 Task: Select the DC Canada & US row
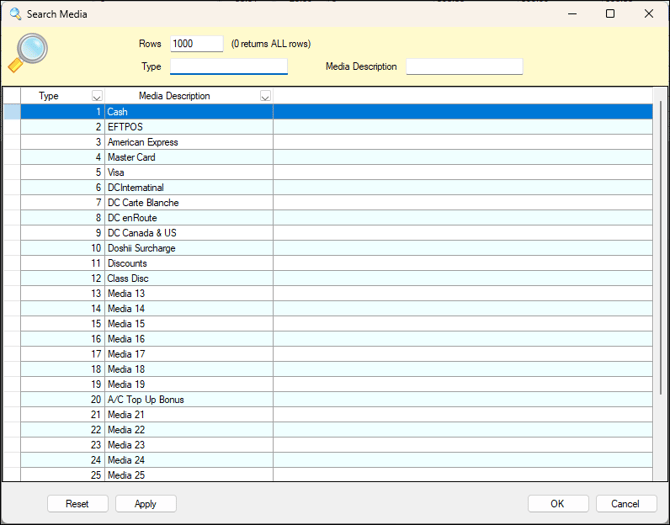[336, 233]
